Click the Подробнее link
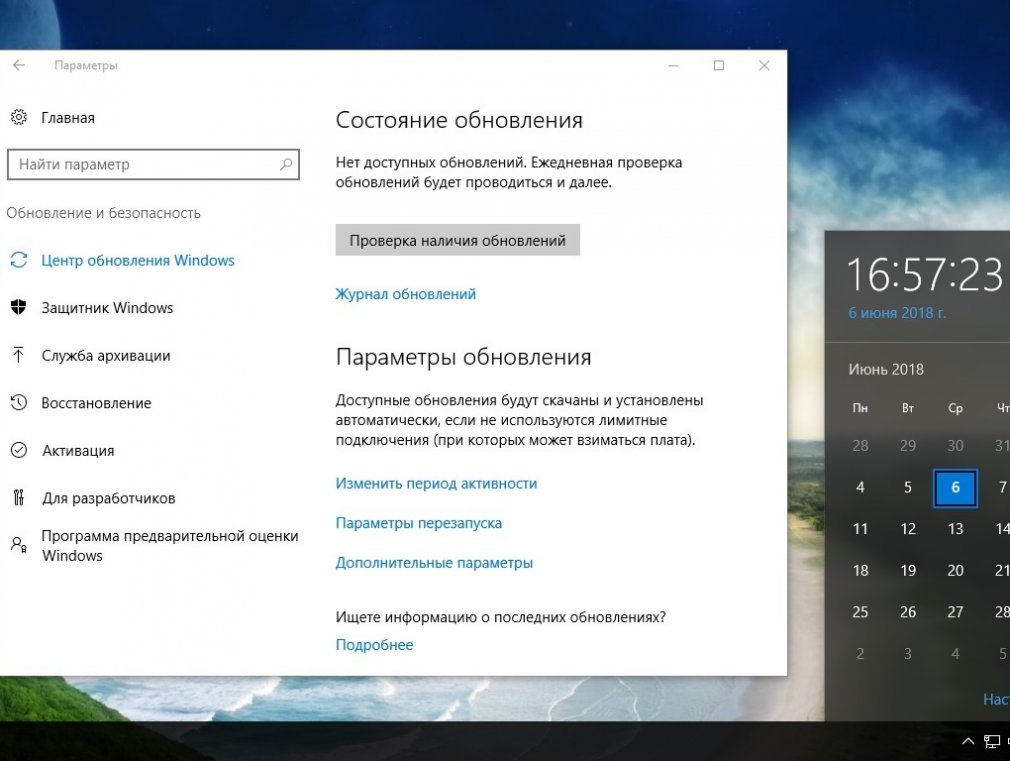The image size is (1010, 761). (x=374, y=645)
